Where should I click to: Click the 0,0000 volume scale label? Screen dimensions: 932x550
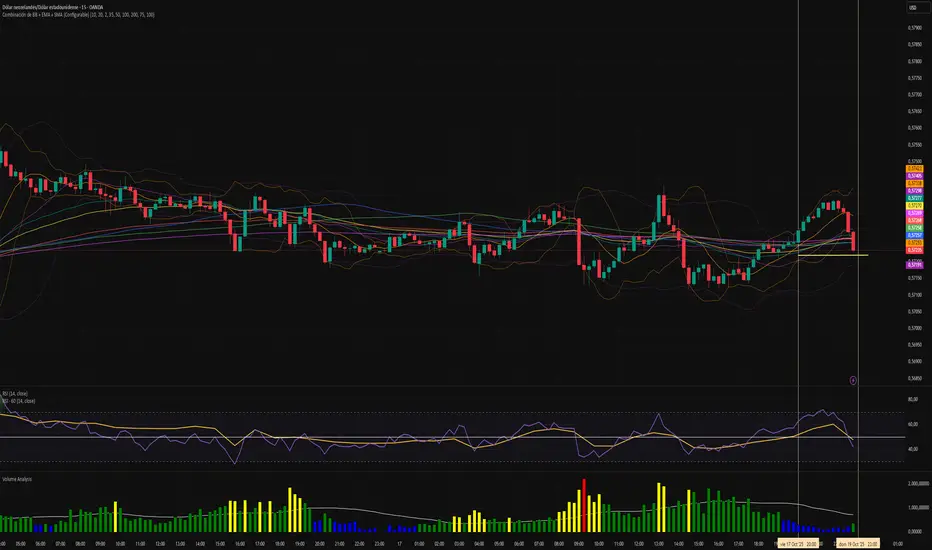[914, 532]
